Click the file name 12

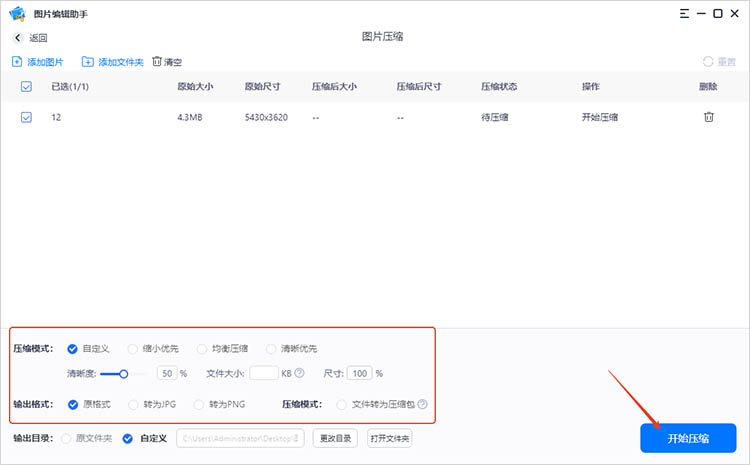pos(56,117)
